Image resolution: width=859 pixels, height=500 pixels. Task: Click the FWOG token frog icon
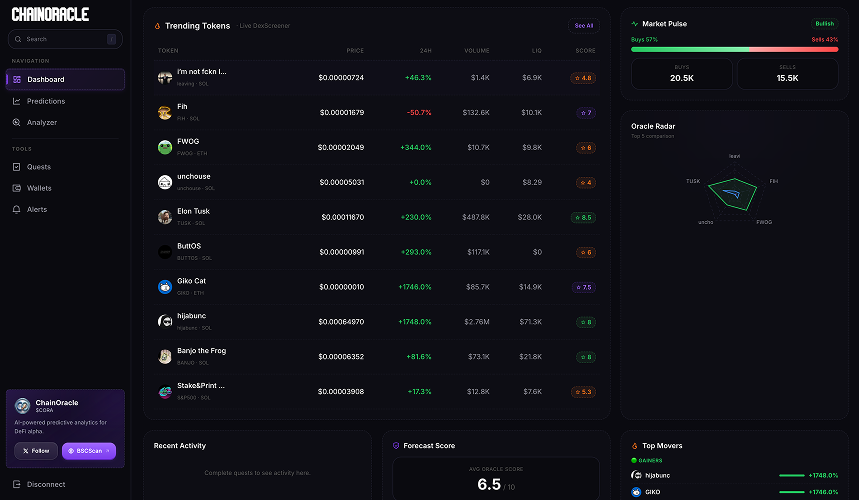[x=165, y=147]
